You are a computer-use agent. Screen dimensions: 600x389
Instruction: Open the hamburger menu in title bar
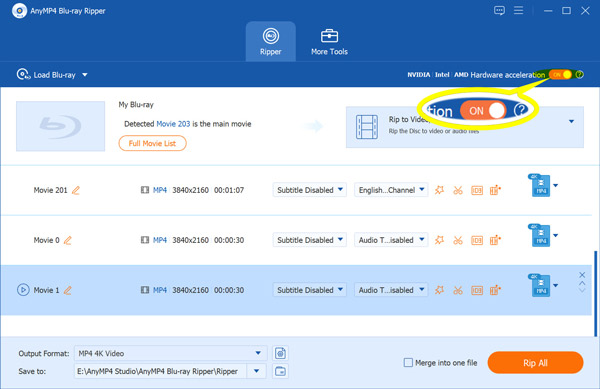[518, 10]
